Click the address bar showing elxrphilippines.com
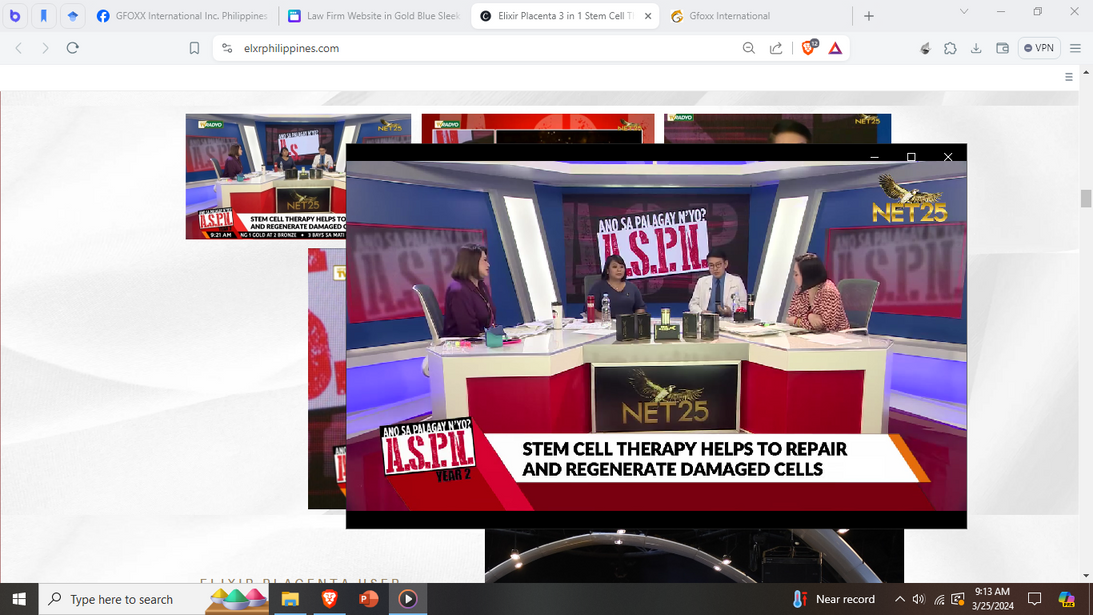The height and width of the screenshot is (615, 1093). [x=480, y=48]
